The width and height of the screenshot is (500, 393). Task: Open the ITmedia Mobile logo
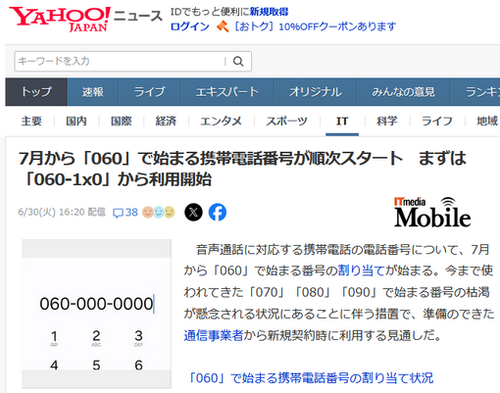(432, 212)
